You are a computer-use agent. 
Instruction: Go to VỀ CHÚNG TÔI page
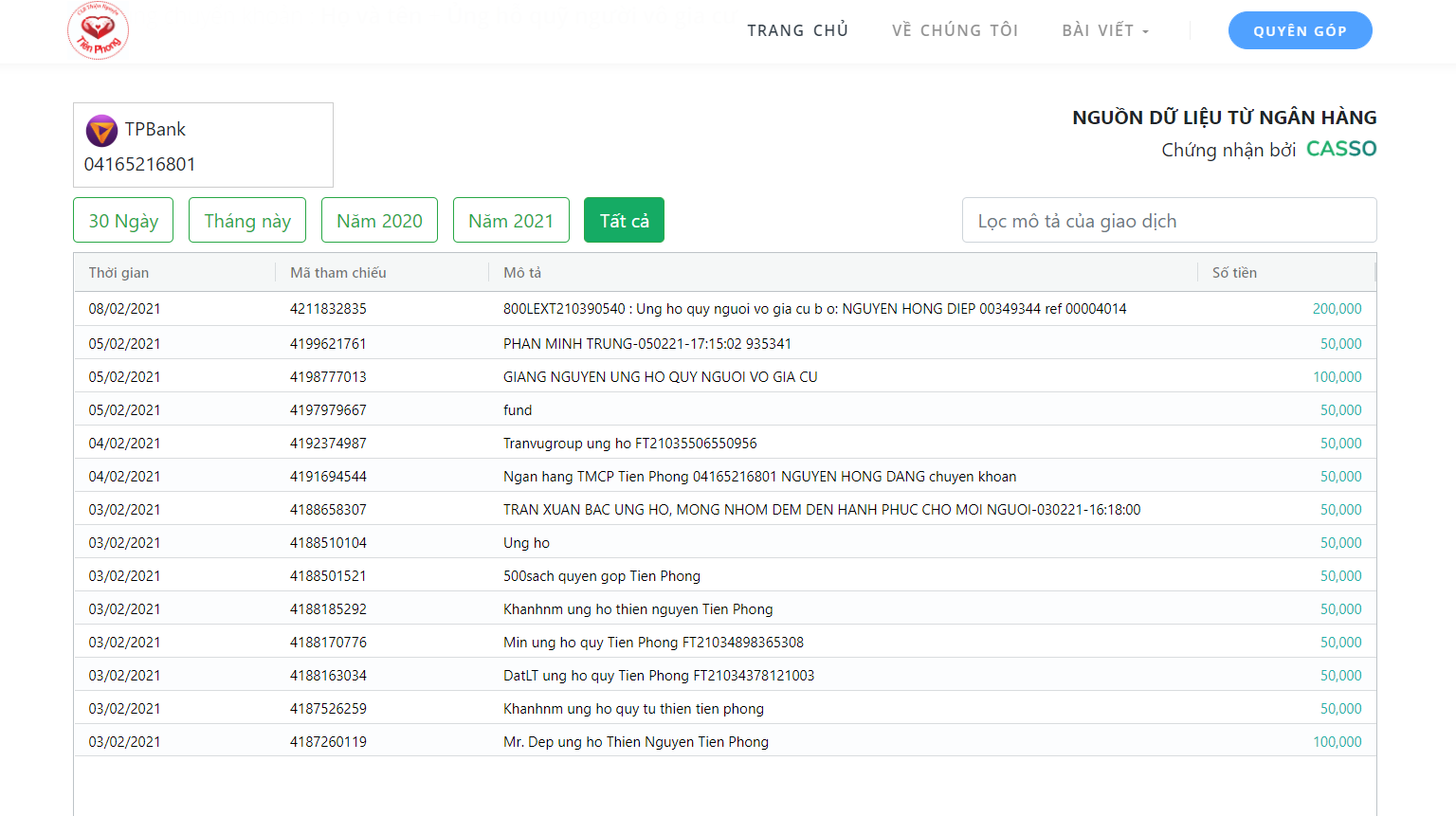955,30
